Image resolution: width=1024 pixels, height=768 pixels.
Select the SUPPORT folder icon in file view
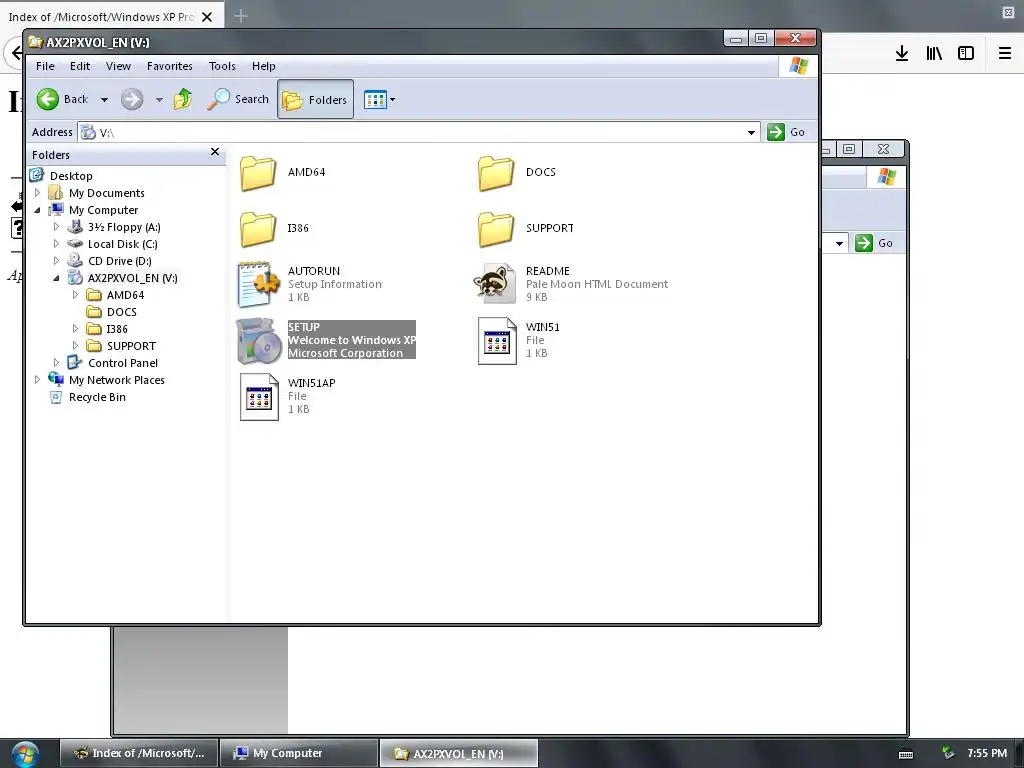point(496,229)
